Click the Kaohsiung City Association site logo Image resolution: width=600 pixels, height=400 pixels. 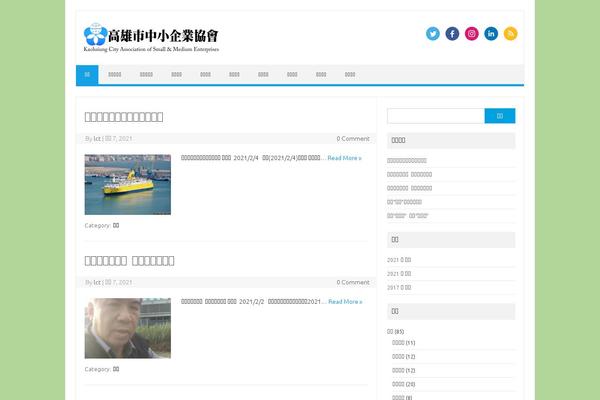point(151,38)
